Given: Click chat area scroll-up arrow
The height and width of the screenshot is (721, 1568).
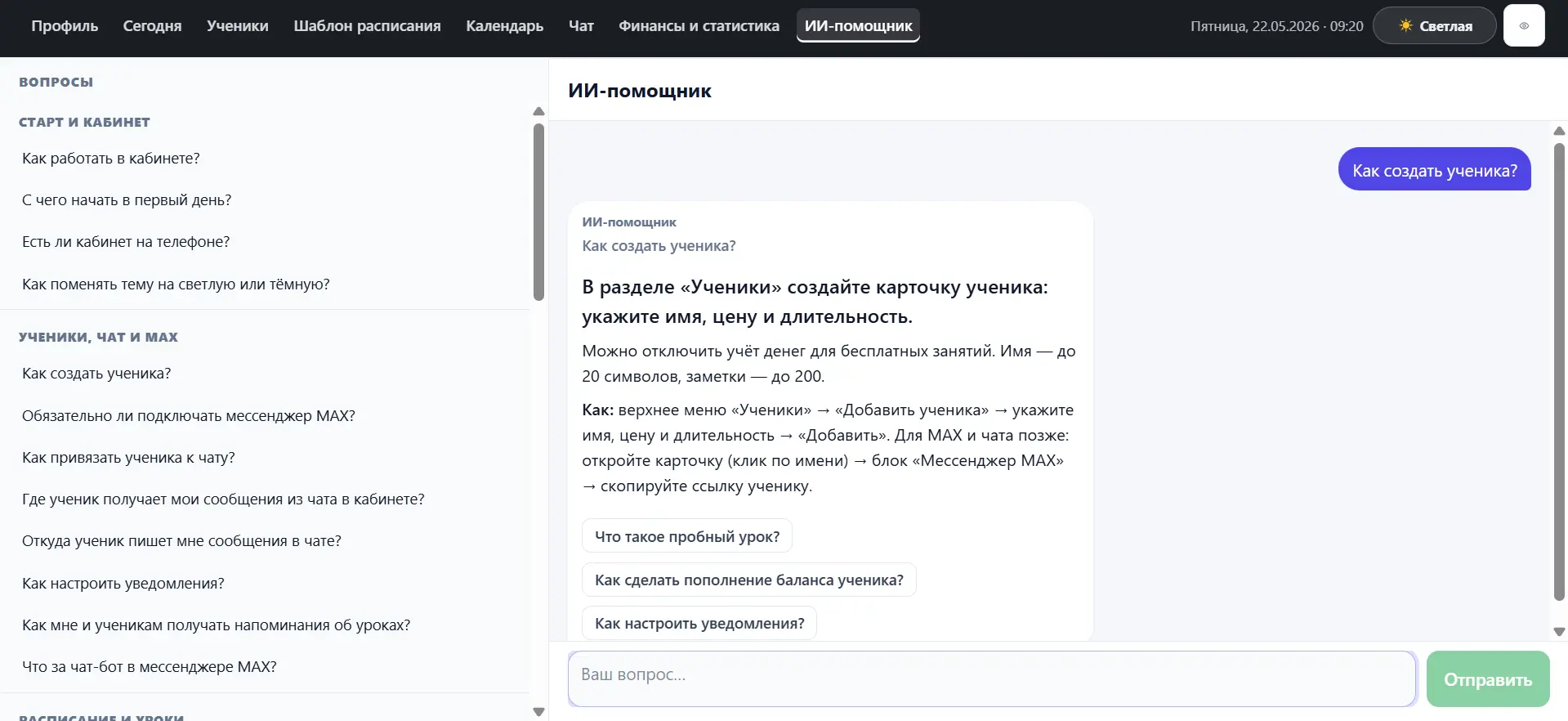Looking at the screenshot, I should pyautogui.click(x=1559, y=131).
